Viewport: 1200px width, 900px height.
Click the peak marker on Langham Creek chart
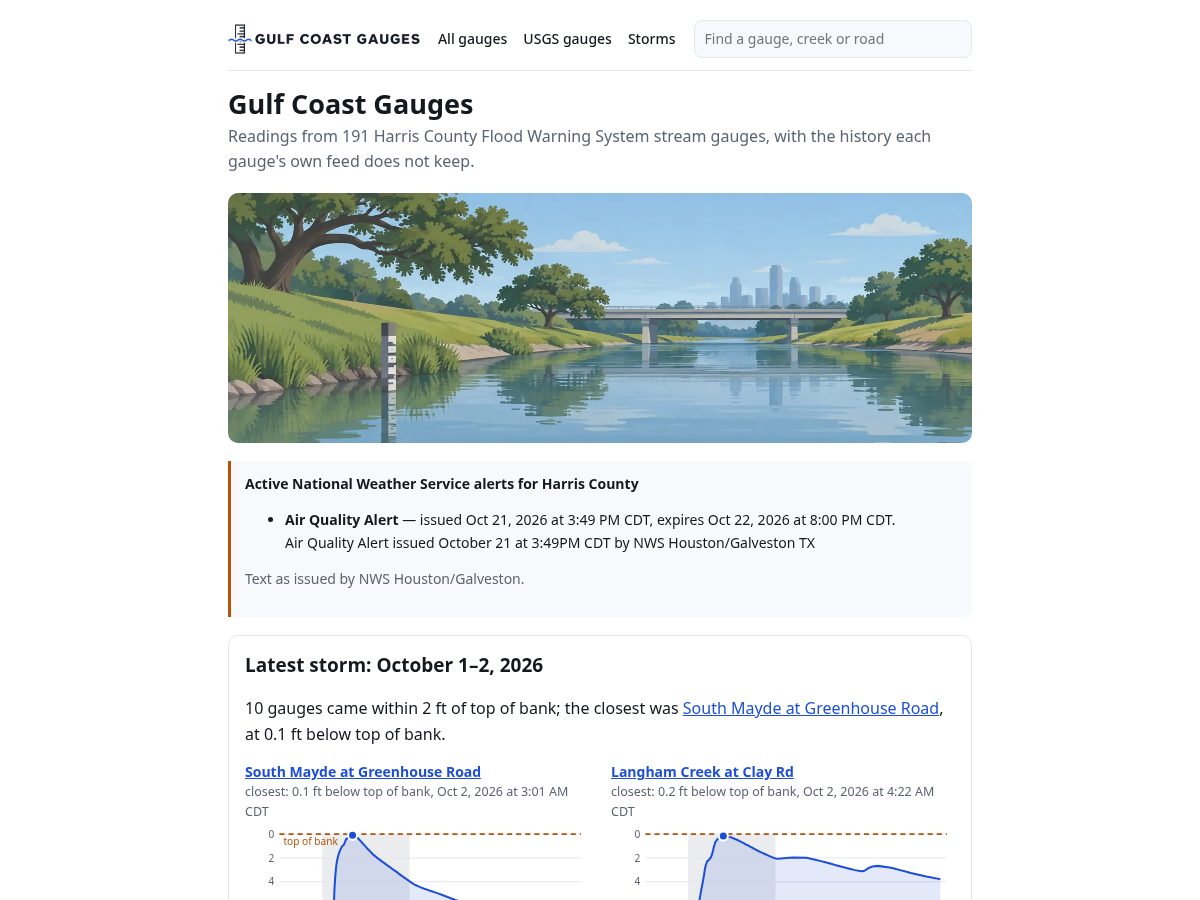723,835
